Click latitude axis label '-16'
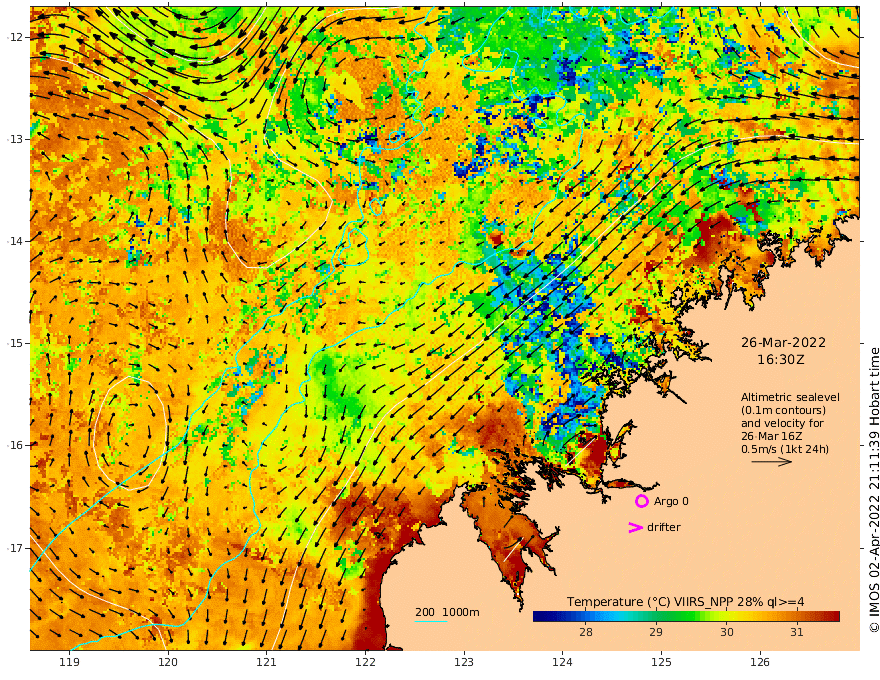 click(14, 445)
